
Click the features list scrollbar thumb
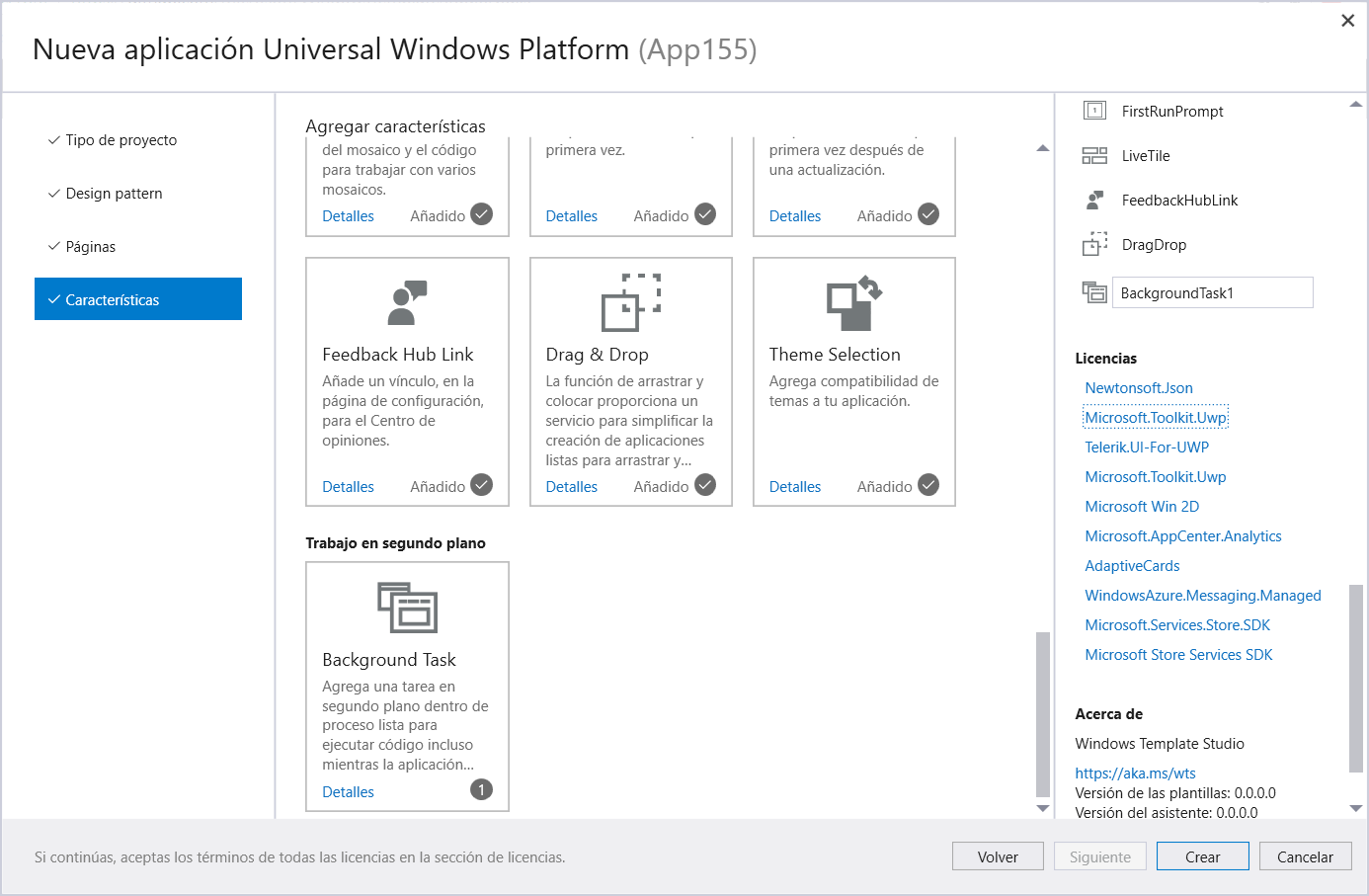pos(1042,713)
